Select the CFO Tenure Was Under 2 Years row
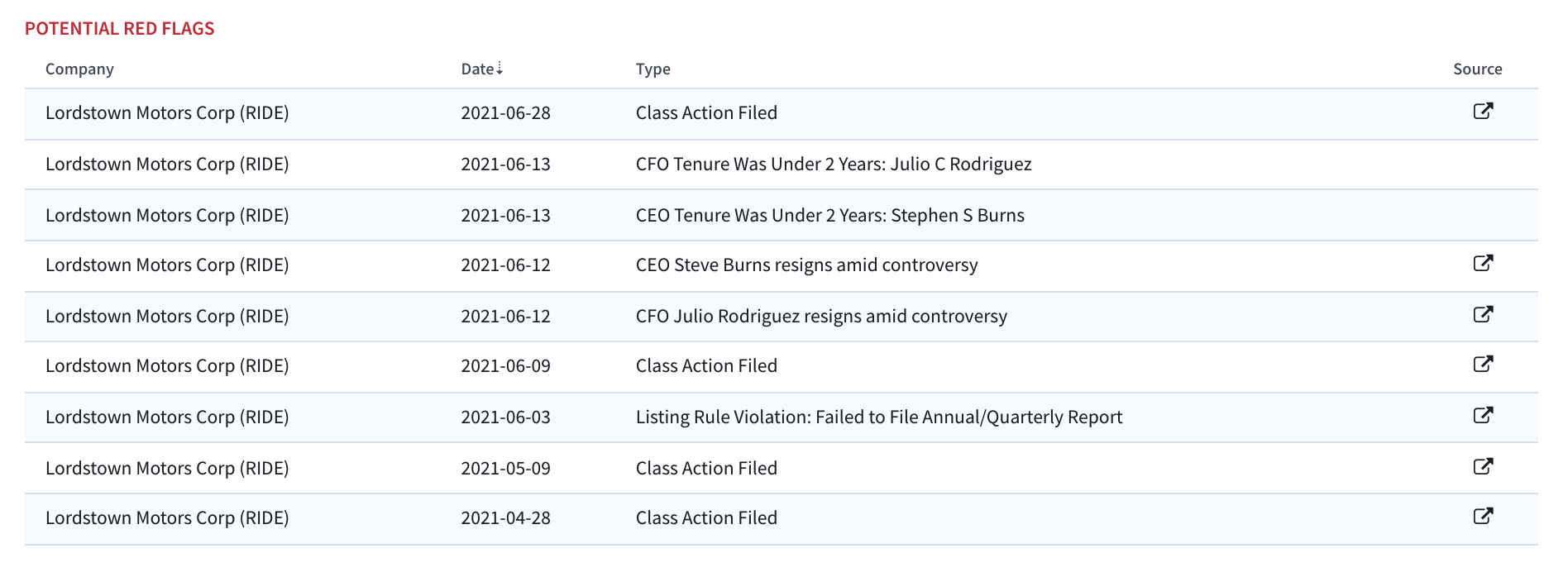The width and height of the screenshot is (1568, 577). [x=782, y=165]
